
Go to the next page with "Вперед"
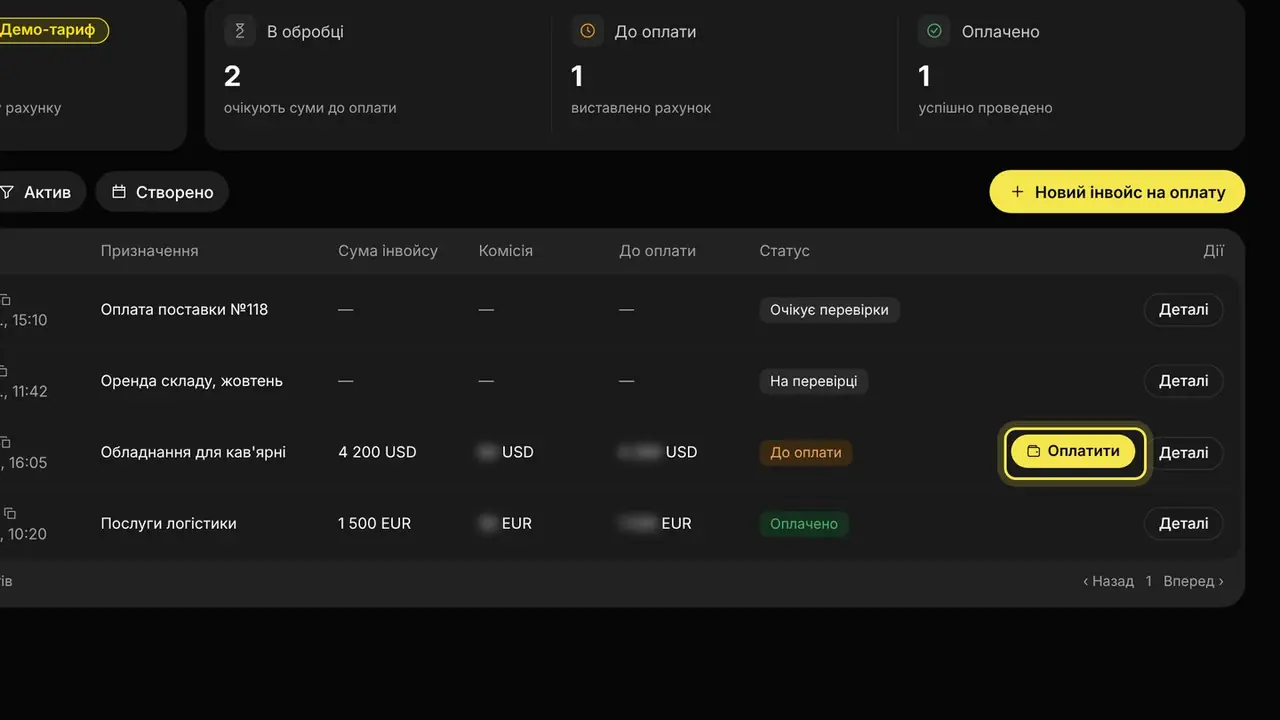point(1193,581)
